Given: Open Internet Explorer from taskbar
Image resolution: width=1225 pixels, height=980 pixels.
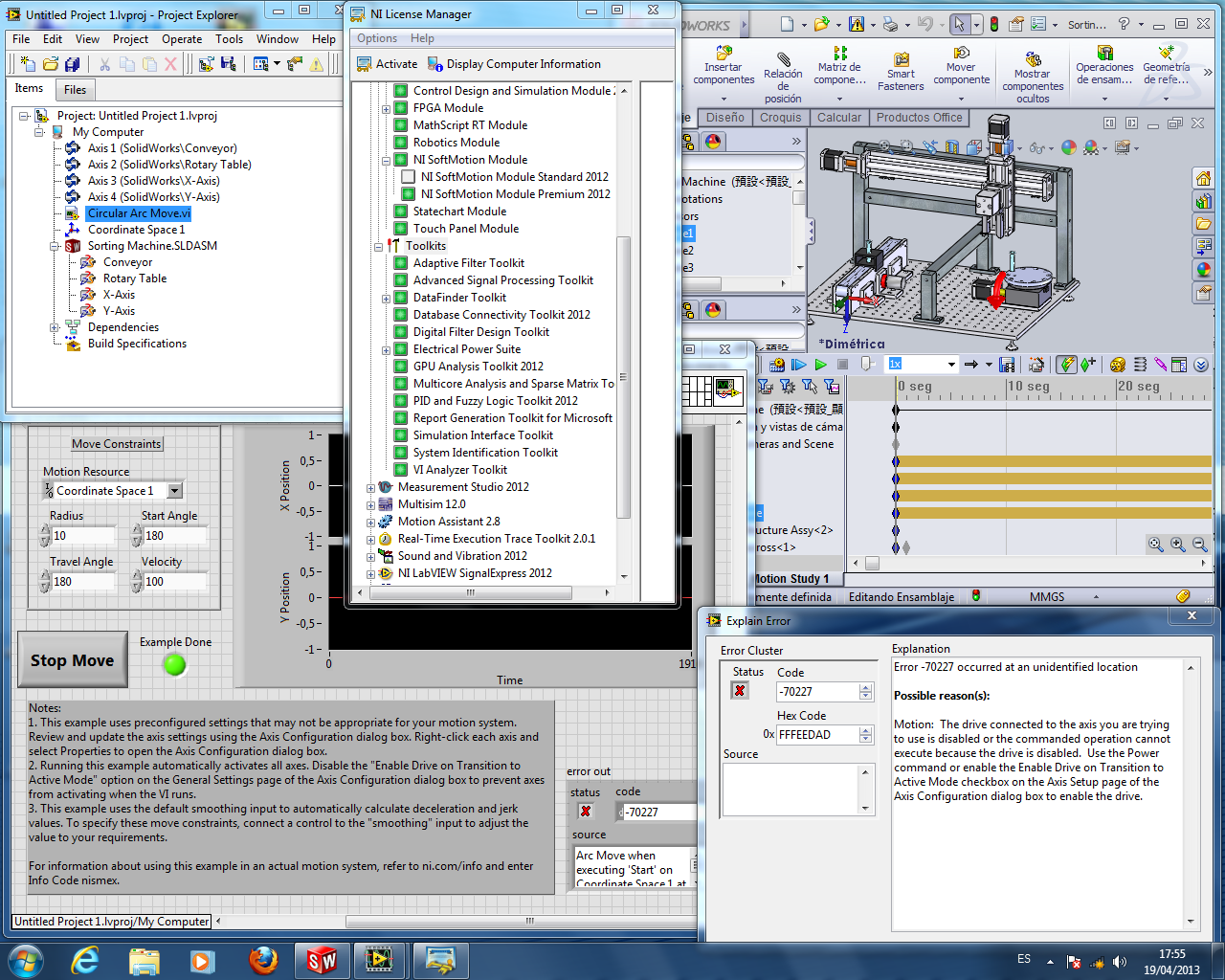Looking at the screenshot, I should click(x=85, y=960).
